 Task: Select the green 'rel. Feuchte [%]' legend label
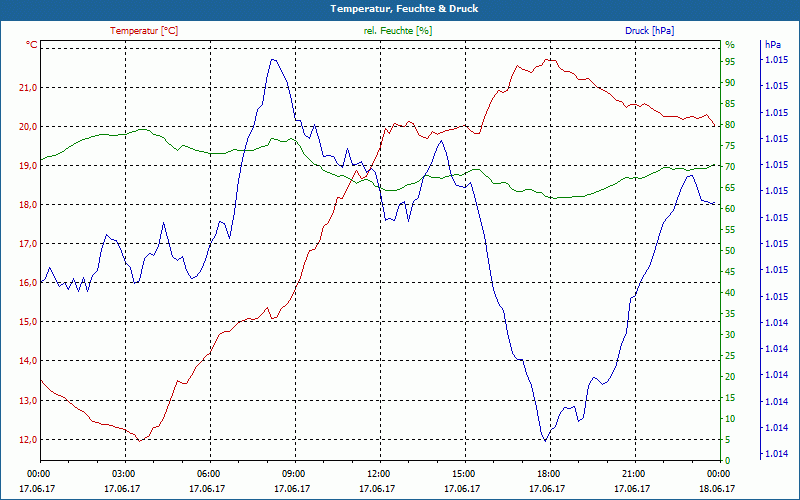pos(398,31)
